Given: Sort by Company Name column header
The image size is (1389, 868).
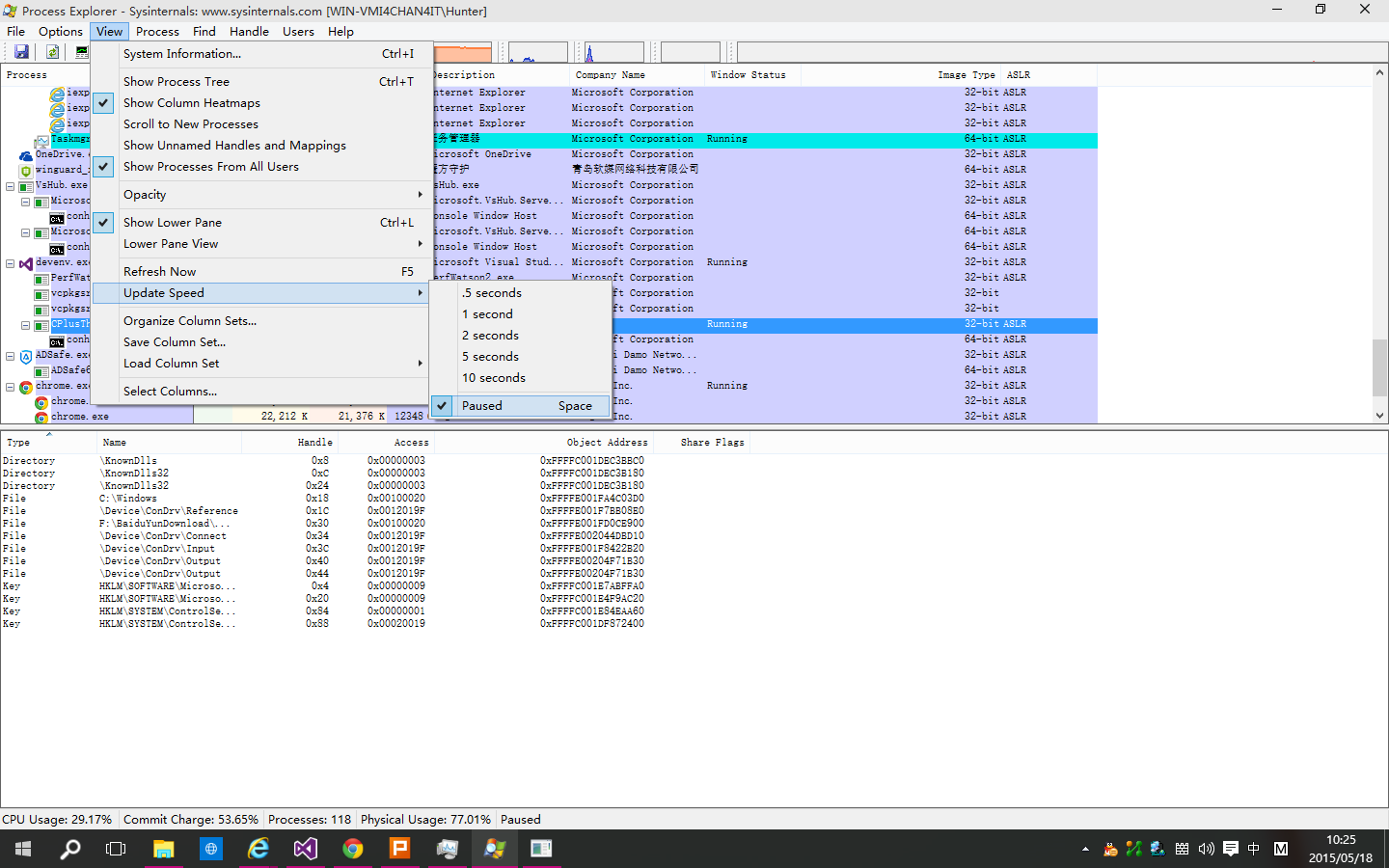Looking at the screenshot, I should 637,75.
